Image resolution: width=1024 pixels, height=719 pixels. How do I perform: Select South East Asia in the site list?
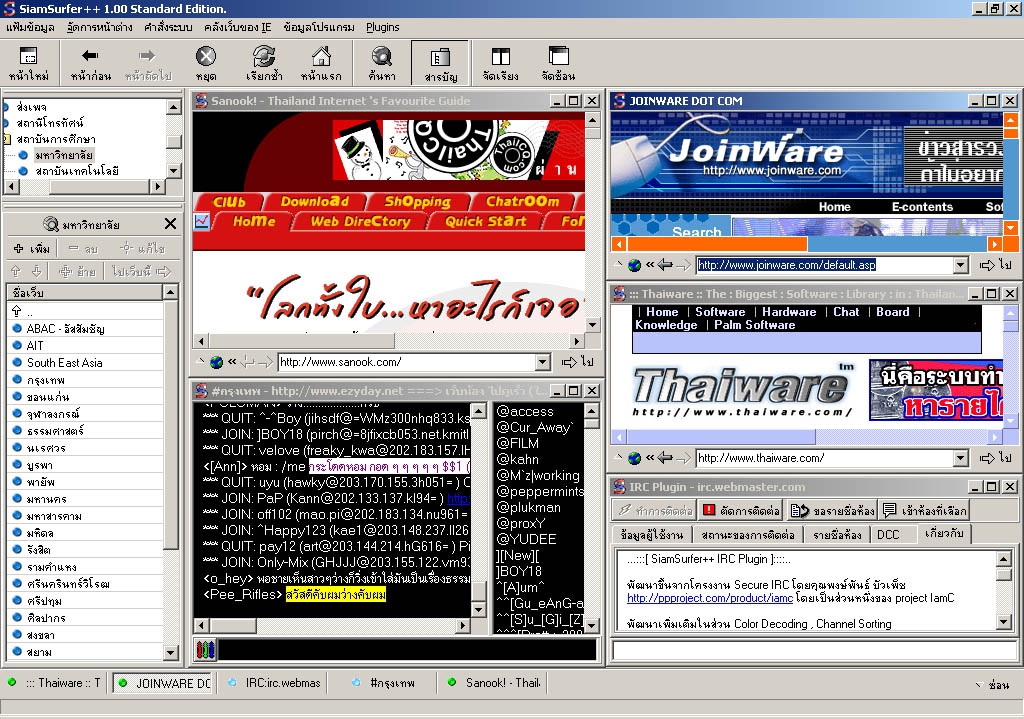64,362
